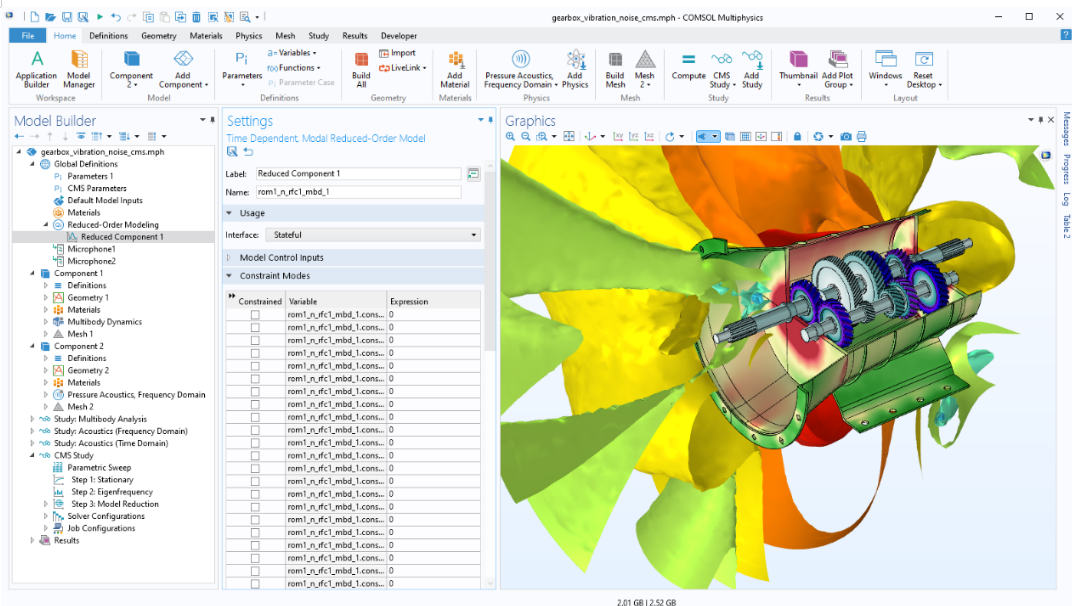The height and width of the screenshot is (606, 1072).
Task: Click Add Material in the ribbon
Action: pos(455,69)
